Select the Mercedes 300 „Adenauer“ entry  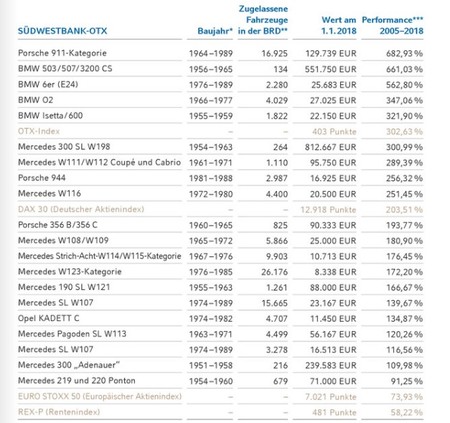coord(69,365)
